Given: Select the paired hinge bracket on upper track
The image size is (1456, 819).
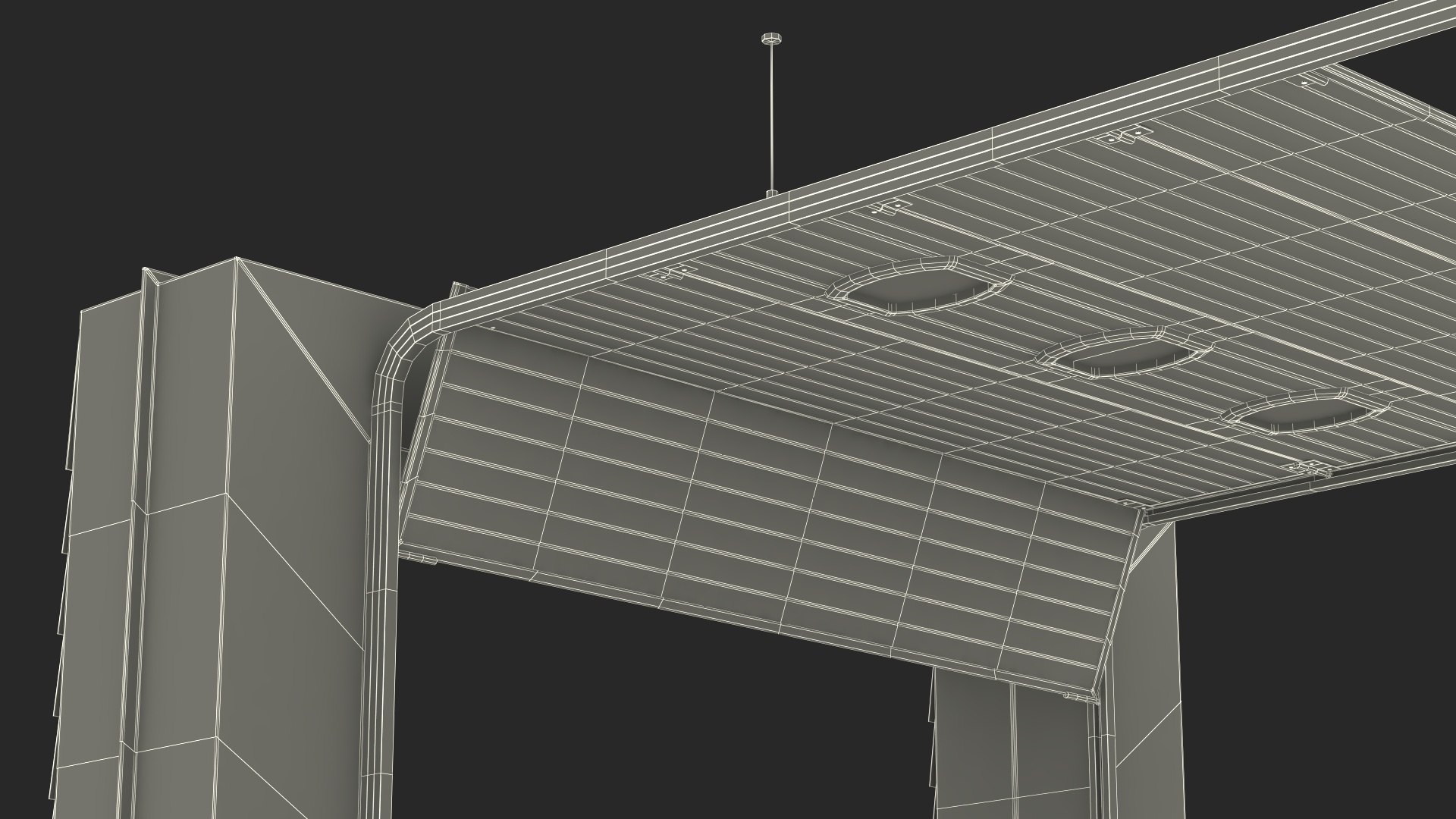Looking at the screenshot, I should pos(1124,136).
